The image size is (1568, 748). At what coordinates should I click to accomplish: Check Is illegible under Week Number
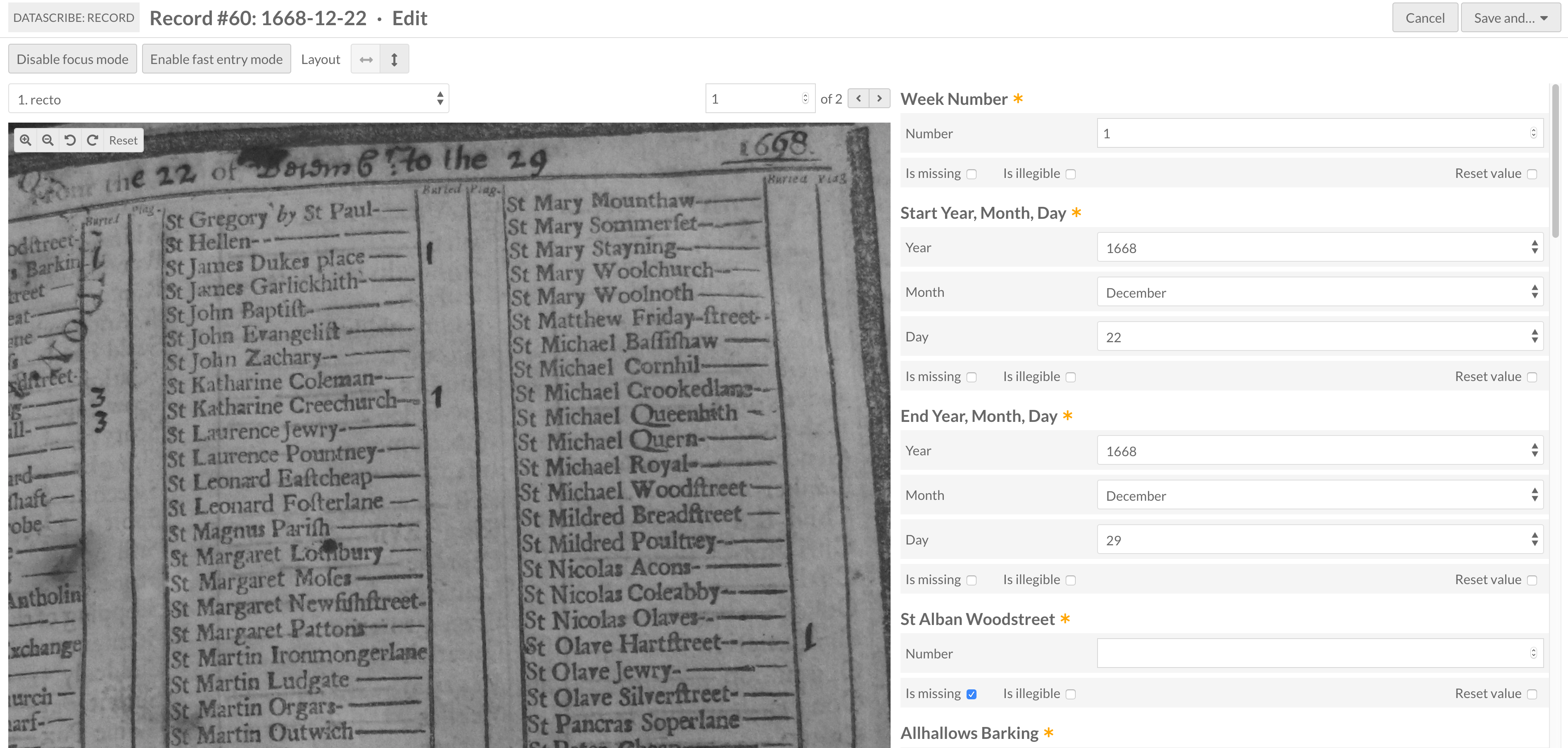pyautogui.click(x=1071, y=175)
